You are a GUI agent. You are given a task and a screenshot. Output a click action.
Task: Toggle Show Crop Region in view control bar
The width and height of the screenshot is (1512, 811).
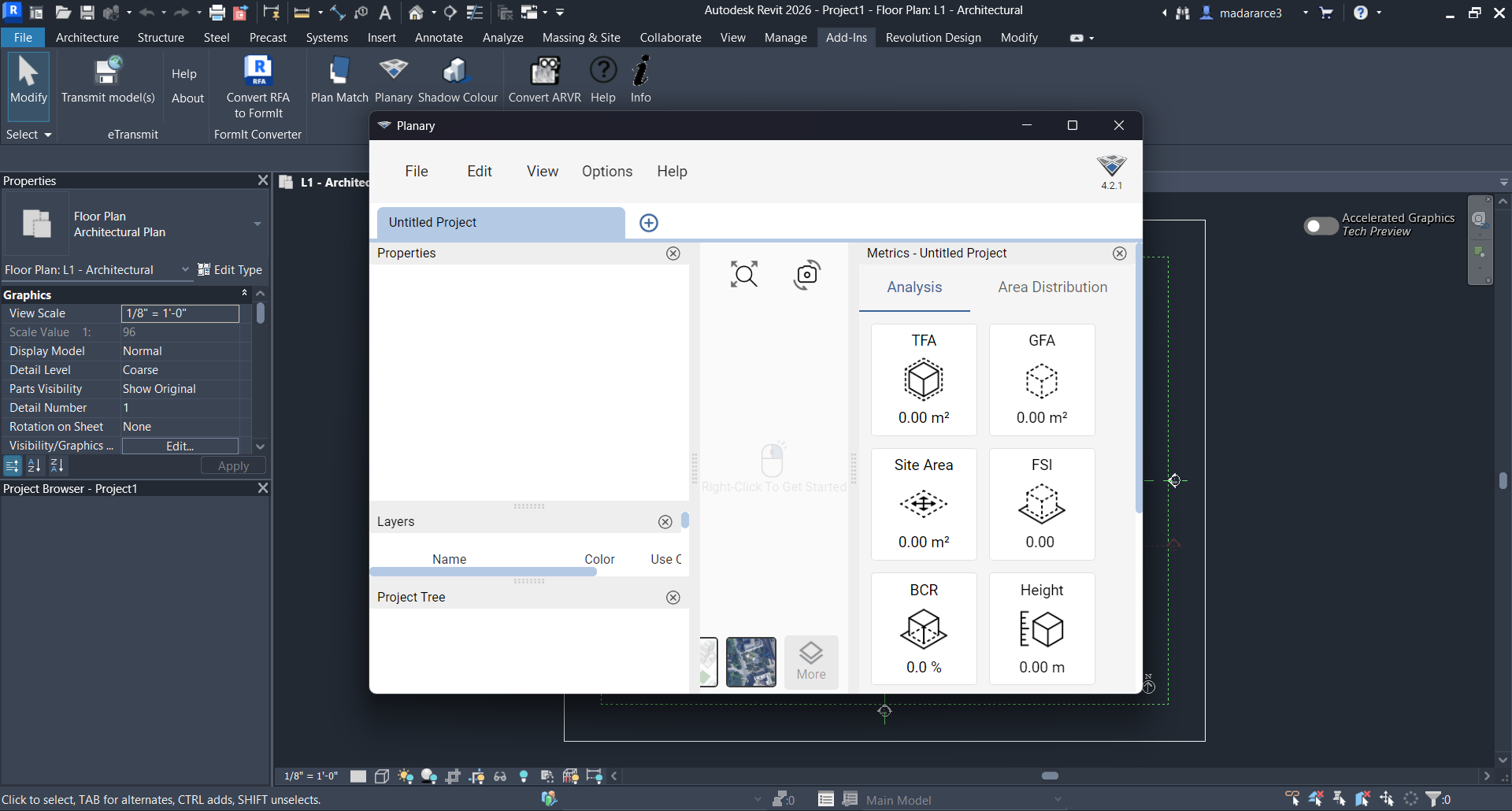click(476, 776)
